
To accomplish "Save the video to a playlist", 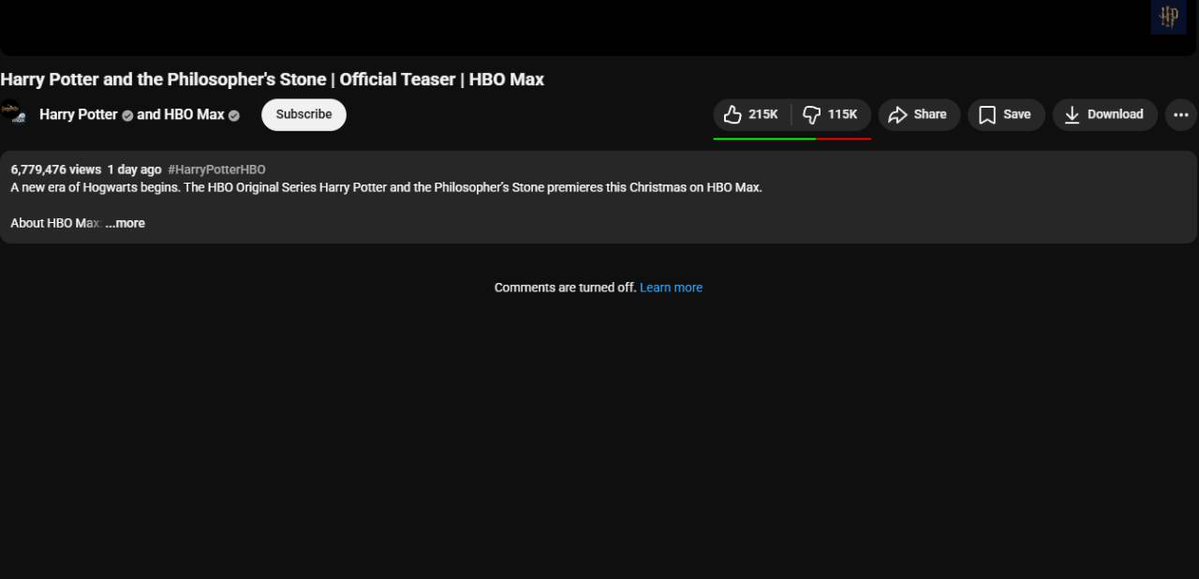I will pyautogui.click(x=1006, y=115).
